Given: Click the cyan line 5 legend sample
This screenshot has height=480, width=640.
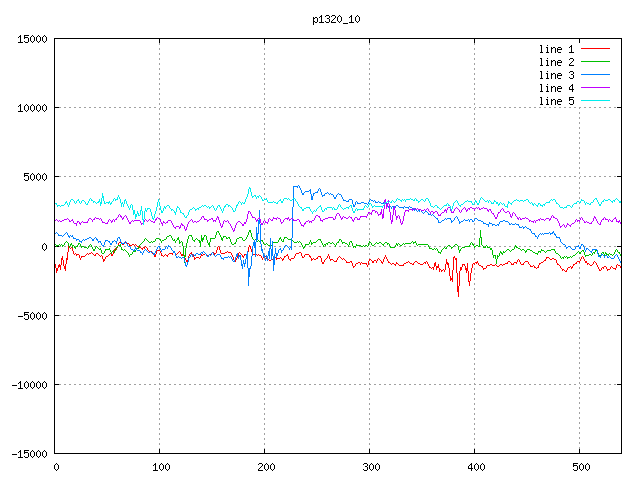Looking at the screenshot, I should tap(595, 101).
